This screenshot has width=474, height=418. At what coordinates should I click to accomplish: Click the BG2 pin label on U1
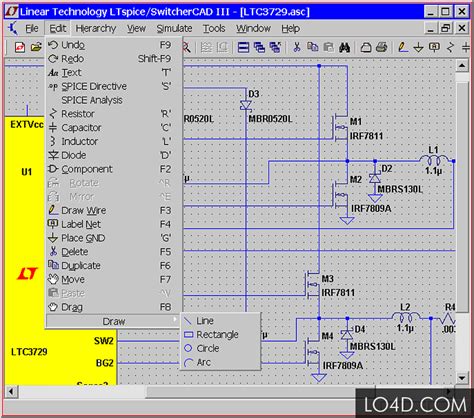tap(105, 363)
